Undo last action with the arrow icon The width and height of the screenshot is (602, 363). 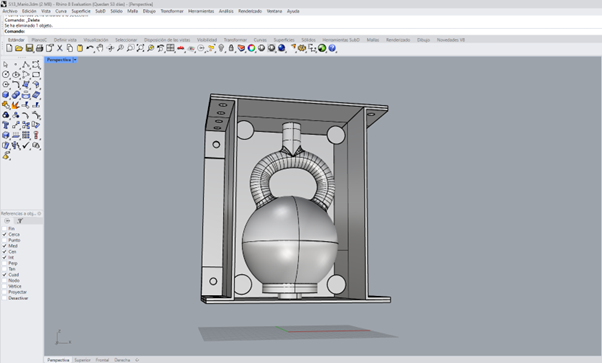tap(90, 48)
